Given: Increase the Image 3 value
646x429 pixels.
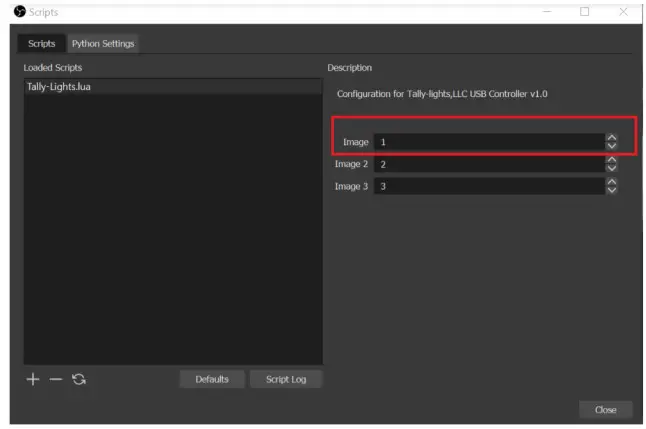Looking at the screenshot, I should [612, 182].
